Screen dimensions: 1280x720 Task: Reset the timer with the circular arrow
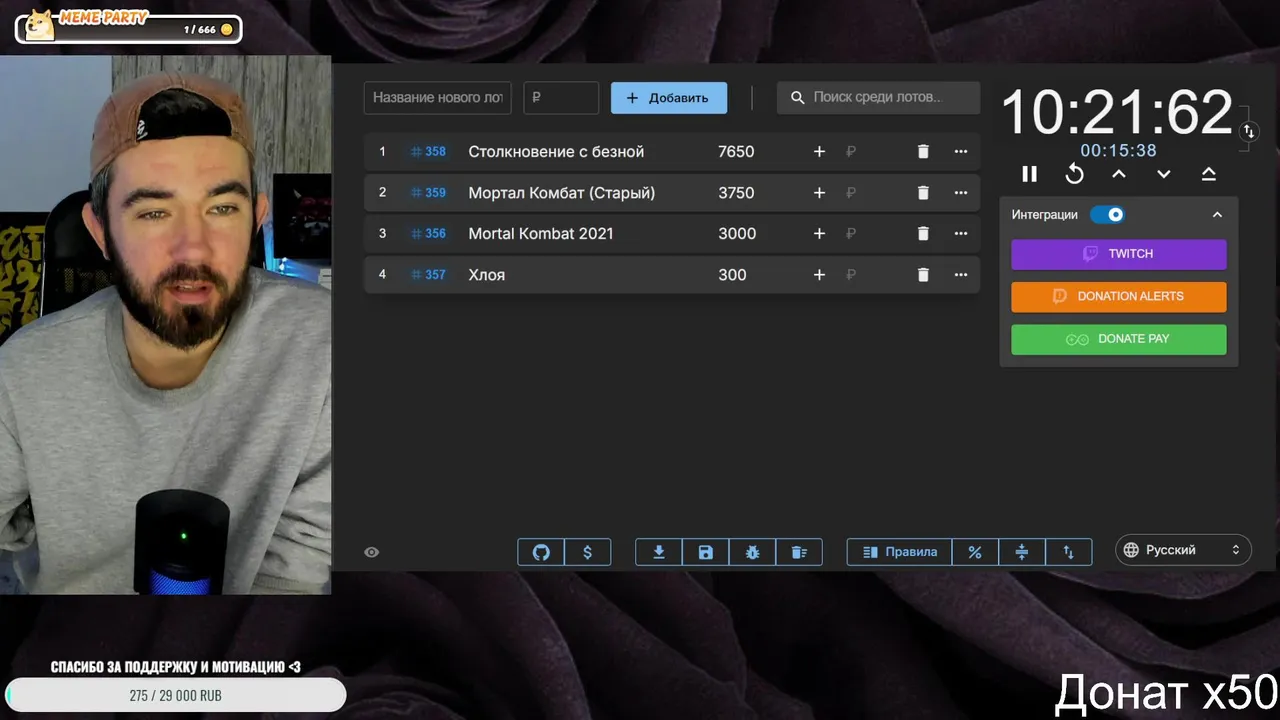[x=1074, y=174]
